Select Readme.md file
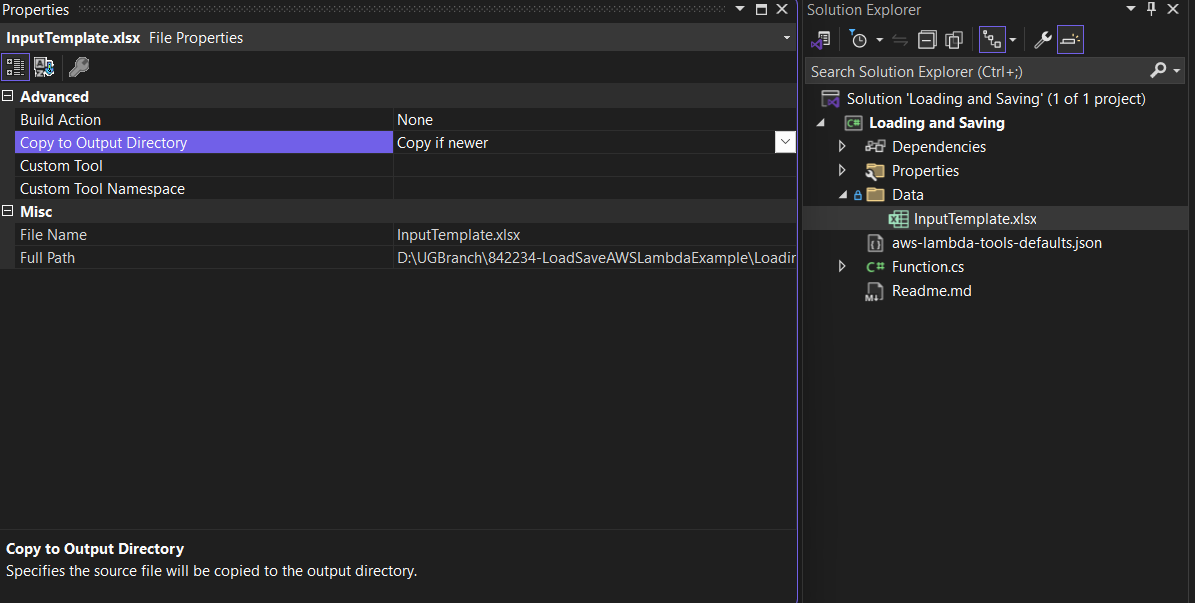The height and width of the screenshot is (603, 1195). pos(931,291)
